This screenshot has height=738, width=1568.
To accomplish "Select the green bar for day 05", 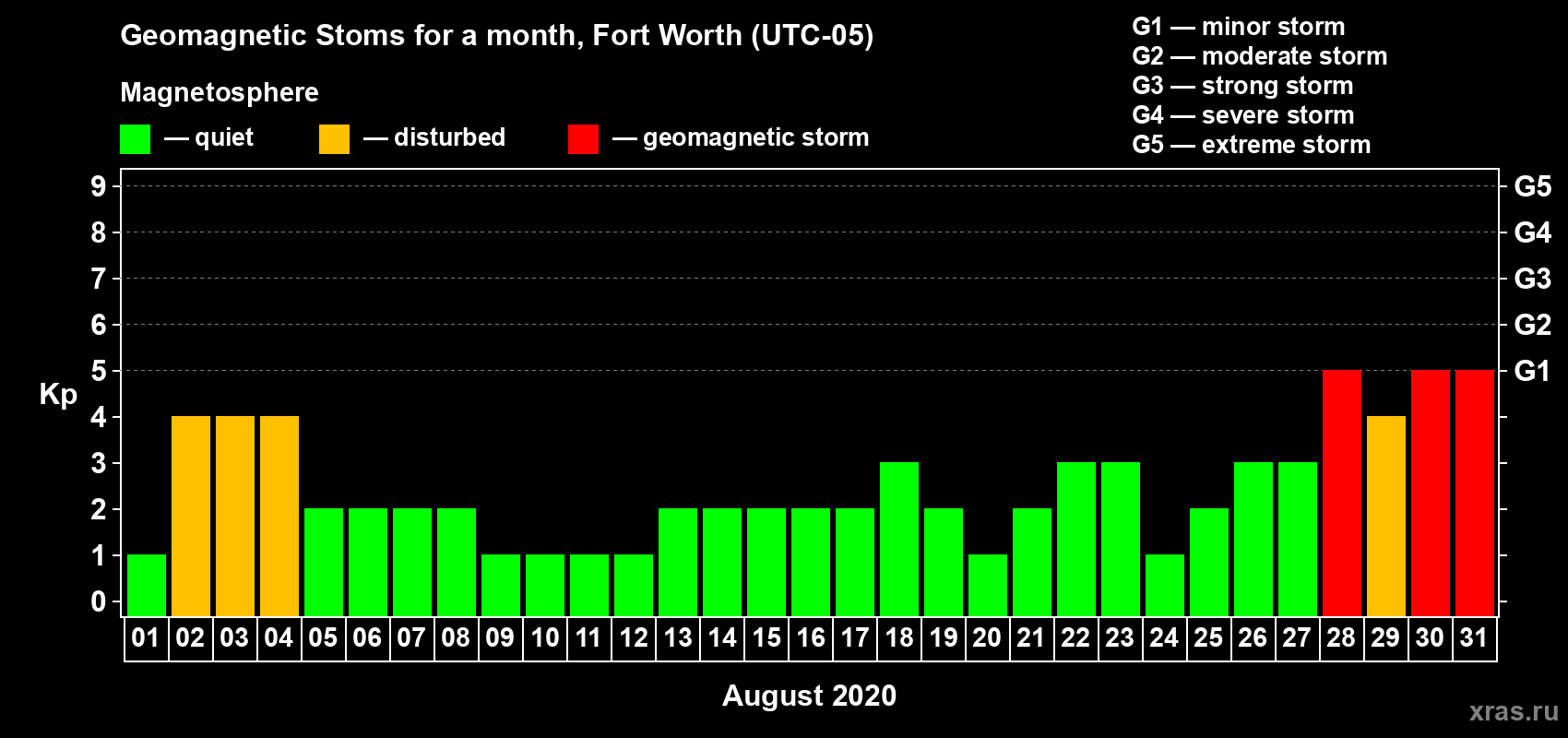I will tap(324, 563).
